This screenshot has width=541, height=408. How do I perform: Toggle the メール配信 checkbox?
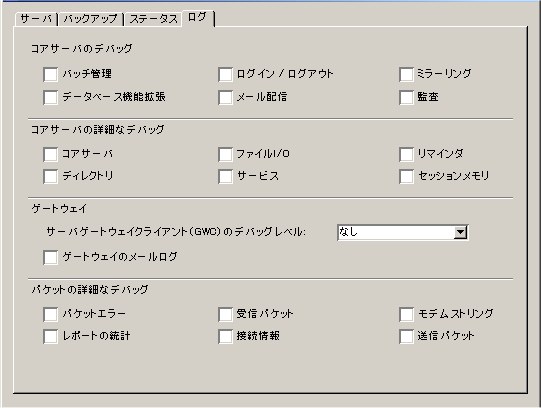[225, 97]
